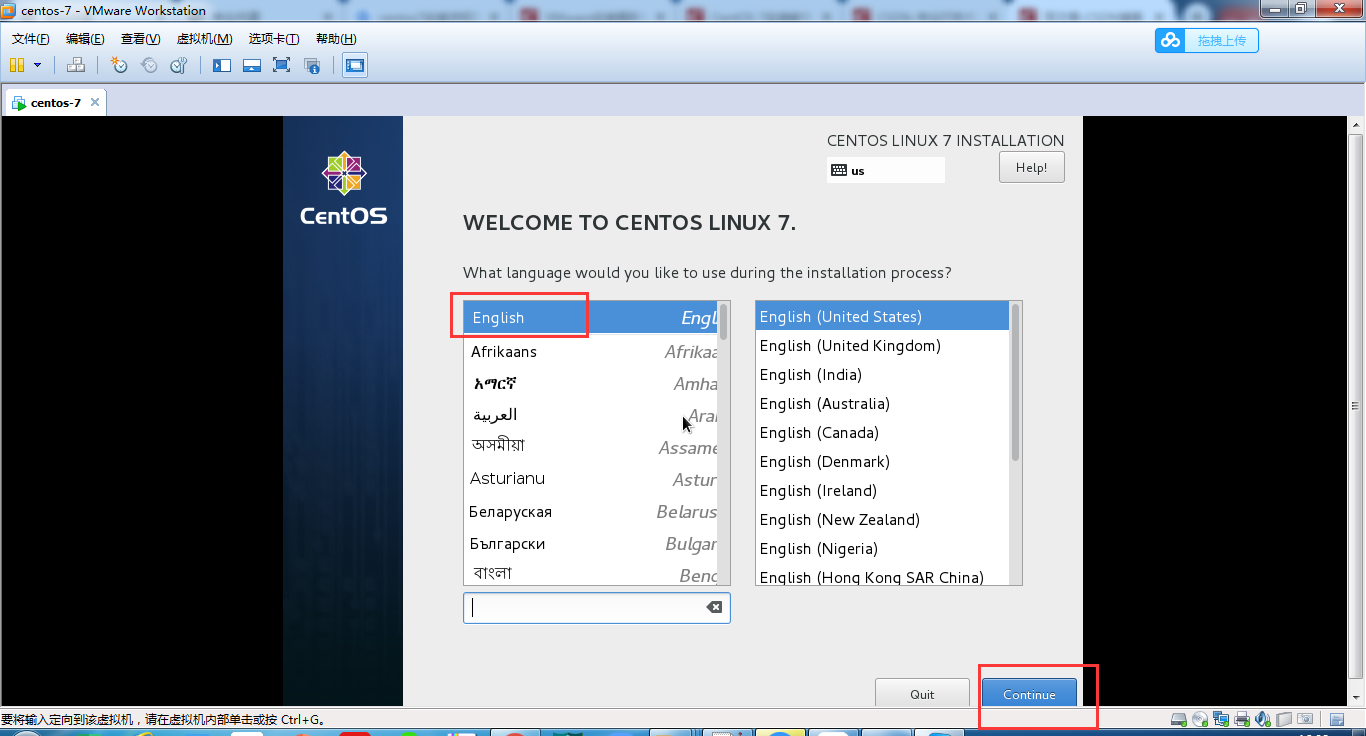
Task: Click the camera device status icon
Action: [1305, 719]
